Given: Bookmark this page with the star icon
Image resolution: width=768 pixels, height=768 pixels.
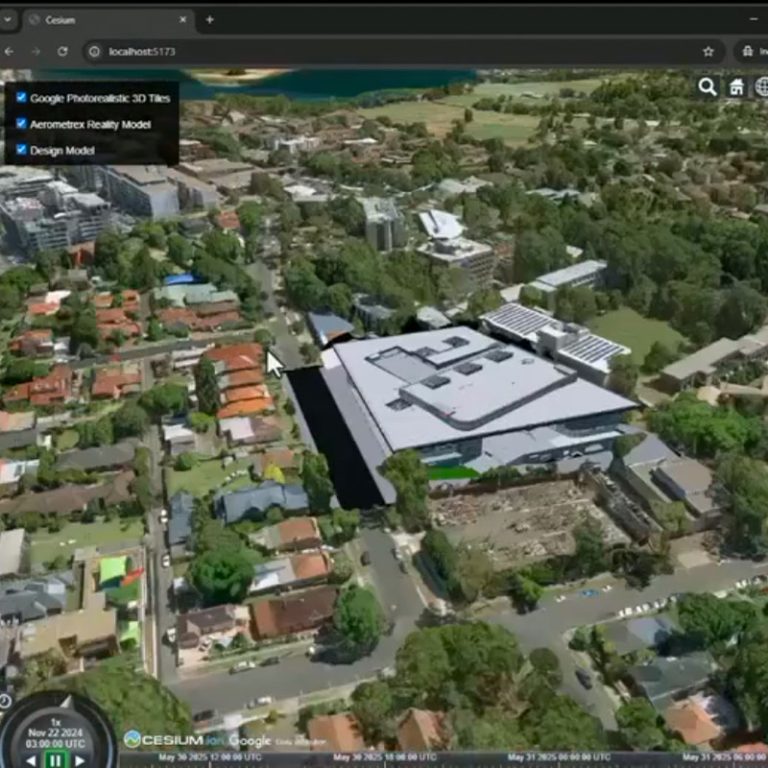Looking at the screenshot, I should click(x=708, y=51).
